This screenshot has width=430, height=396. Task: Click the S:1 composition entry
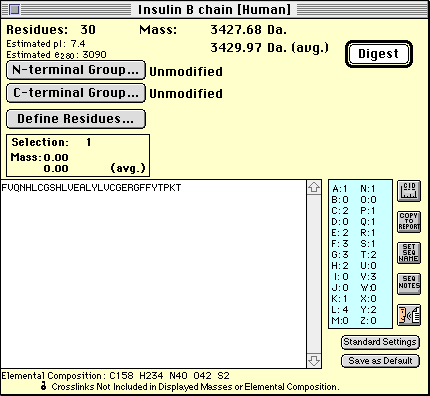[x=368, y=244]
